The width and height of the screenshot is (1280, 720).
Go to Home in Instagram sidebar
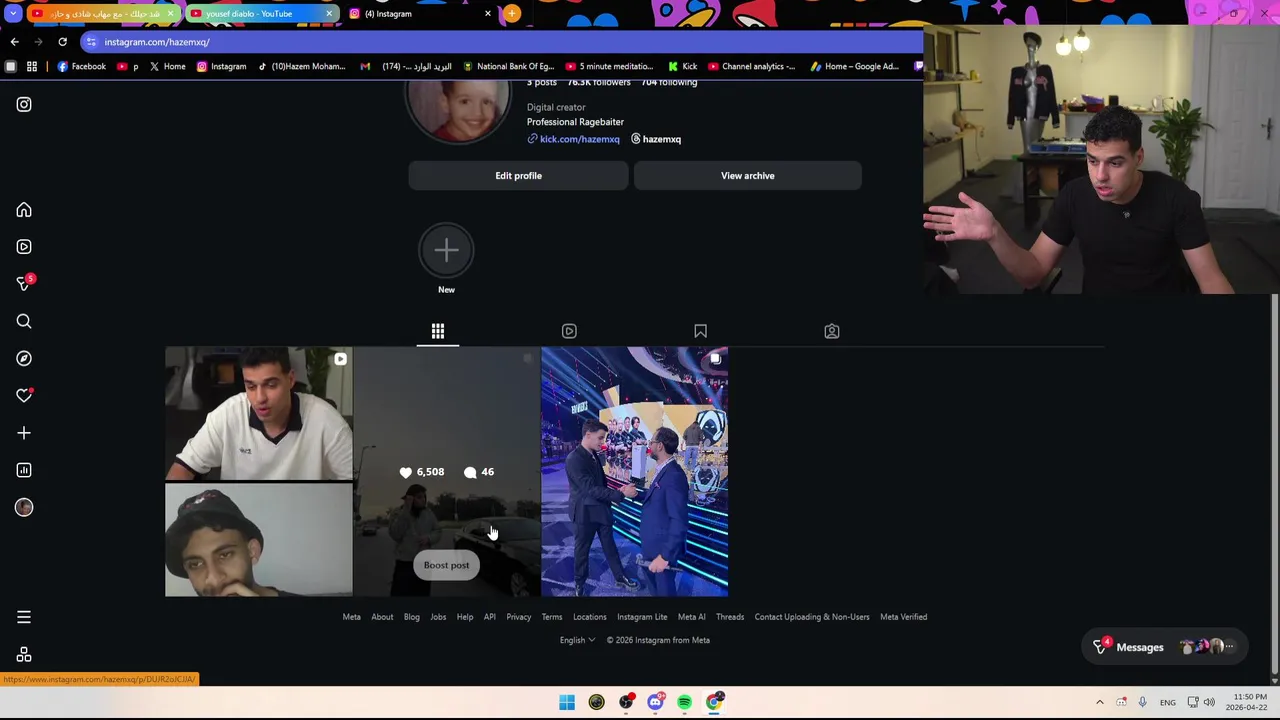[x=24, y=210]
